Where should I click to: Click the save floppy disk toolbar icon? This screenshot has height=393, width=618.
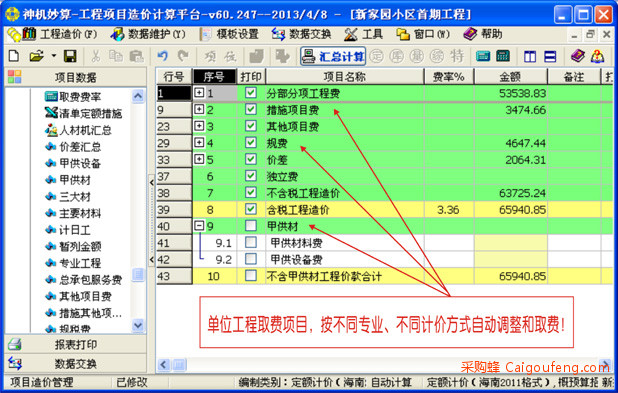(70, 56)
